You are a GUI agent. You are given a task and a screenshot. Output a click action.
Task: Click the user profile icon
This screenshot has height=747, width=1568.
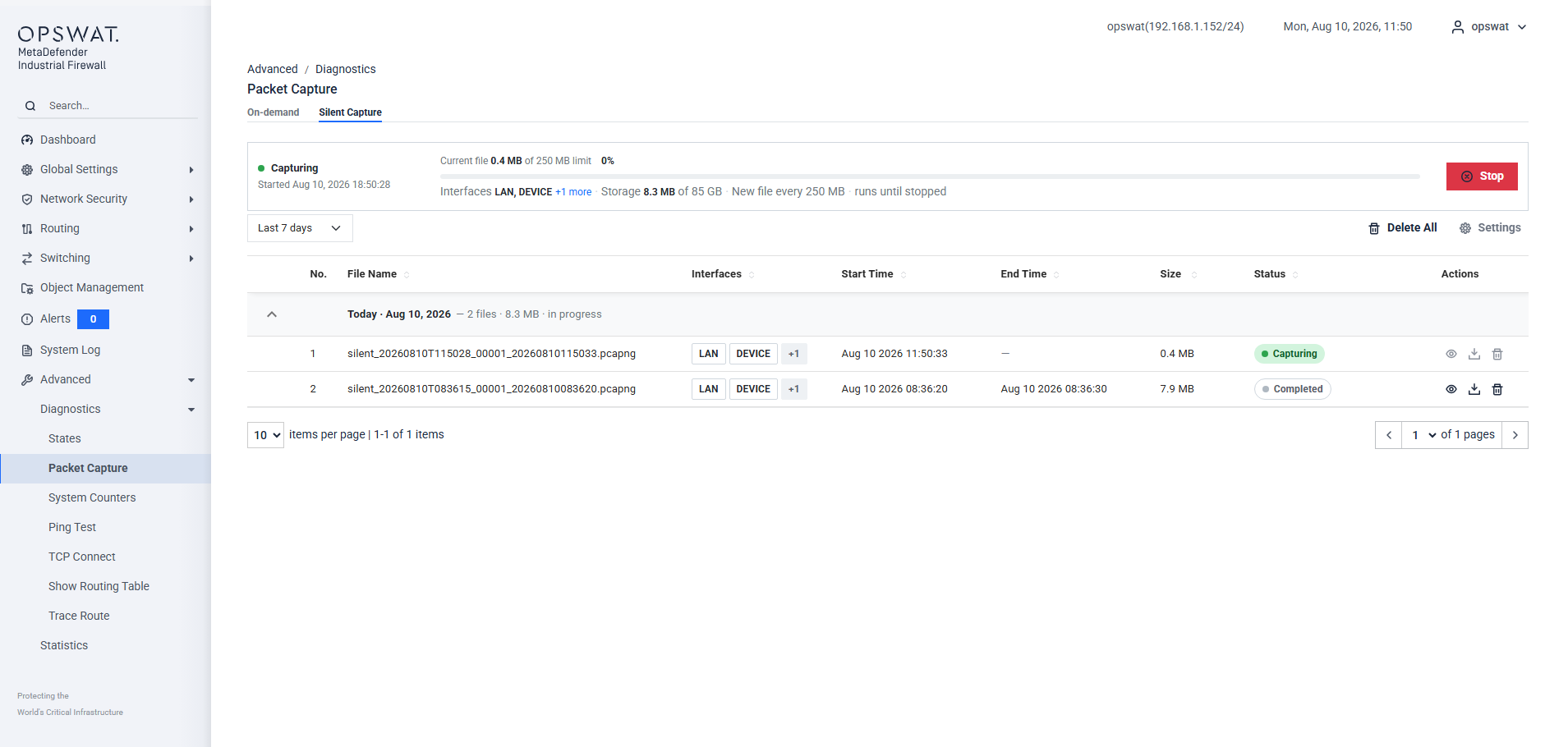pyautogui.click(x=1458, y=27)
